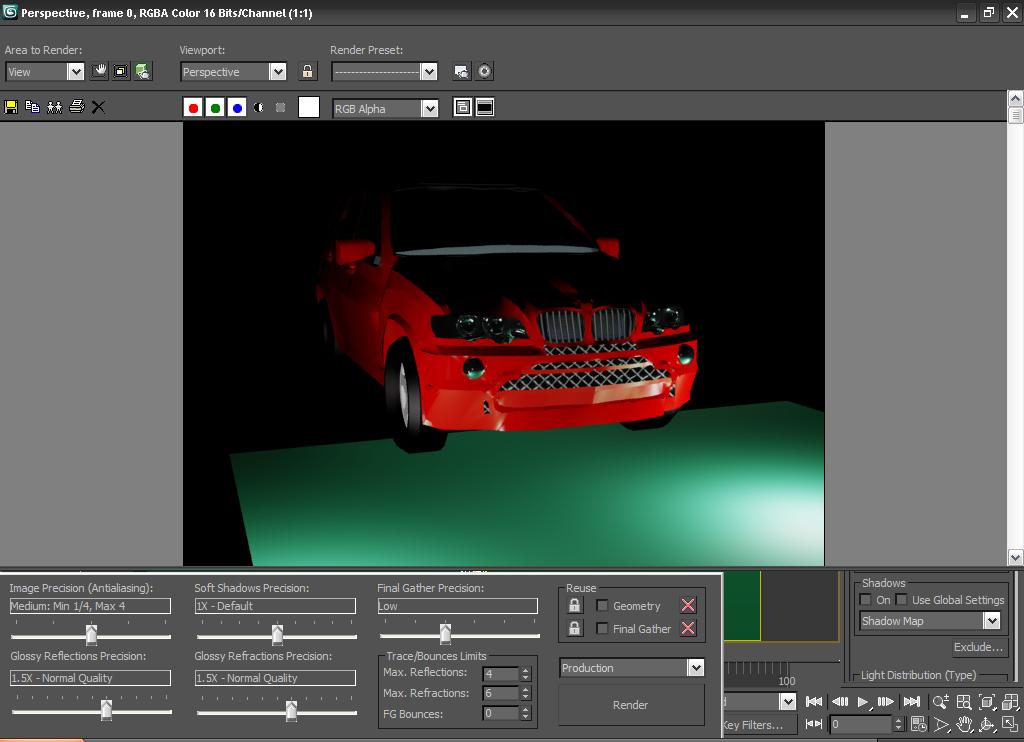The width and height of the screenshot is (1024, 742).
Task: Toggle the viewport lock icon
Action: point(308,71)
